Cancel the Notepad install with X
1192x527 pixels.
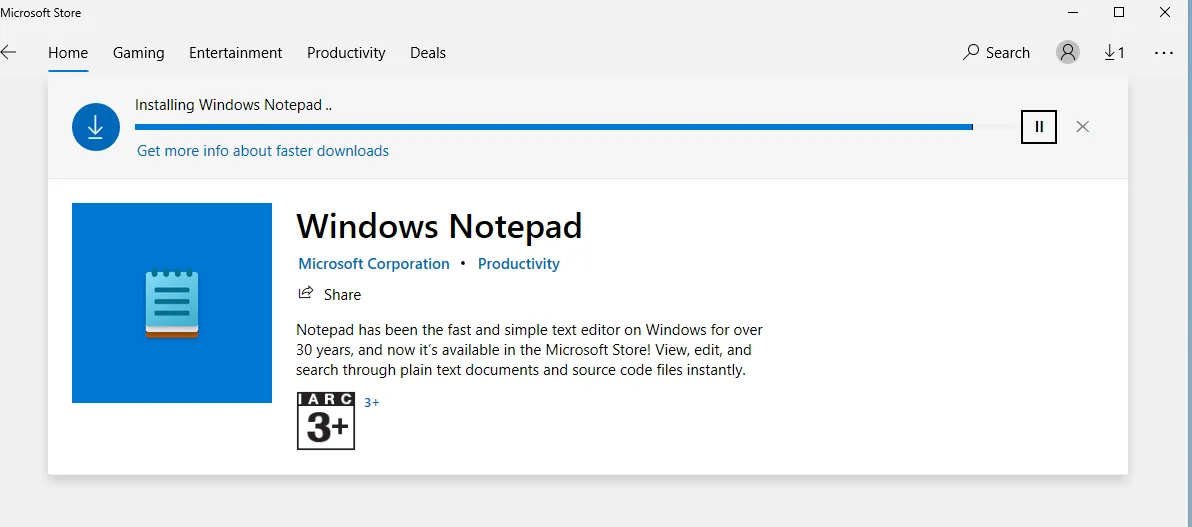[x=1083, y=126]
